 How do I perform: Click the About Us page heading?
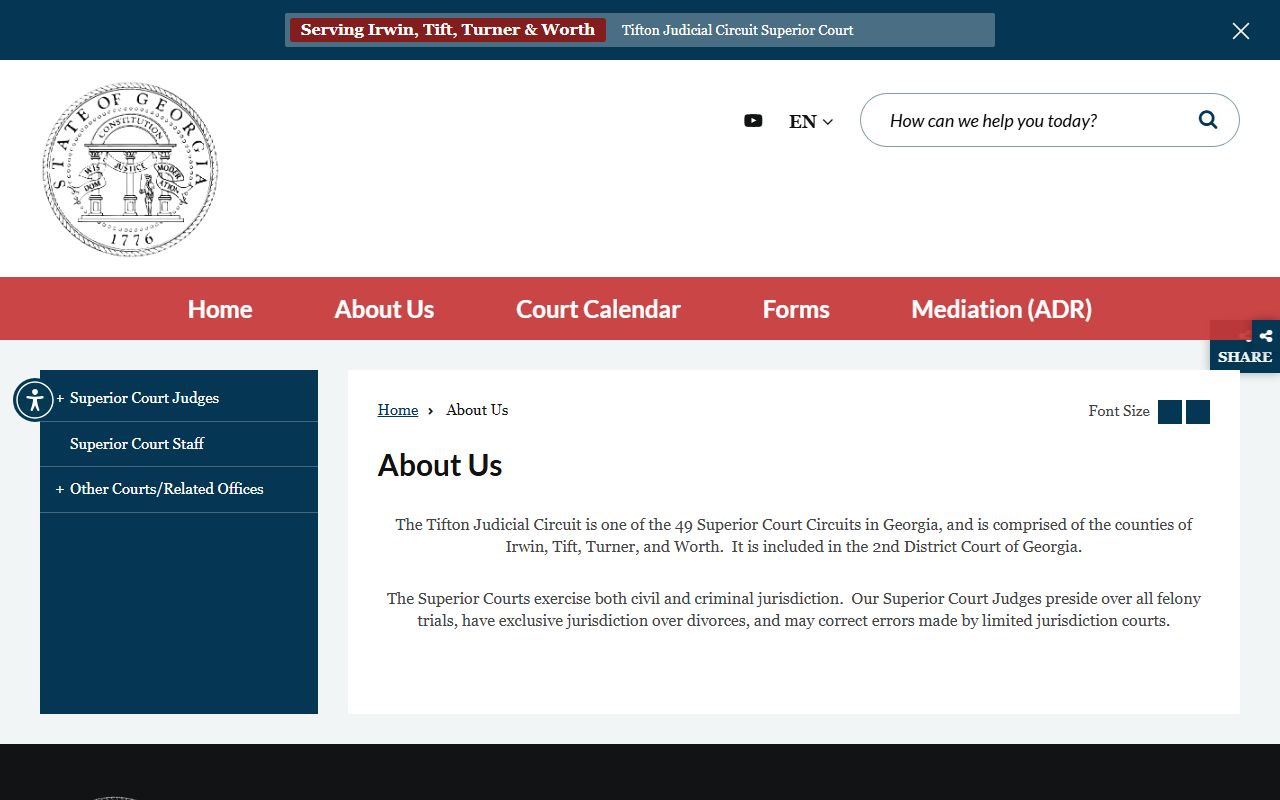pos(440,465)
